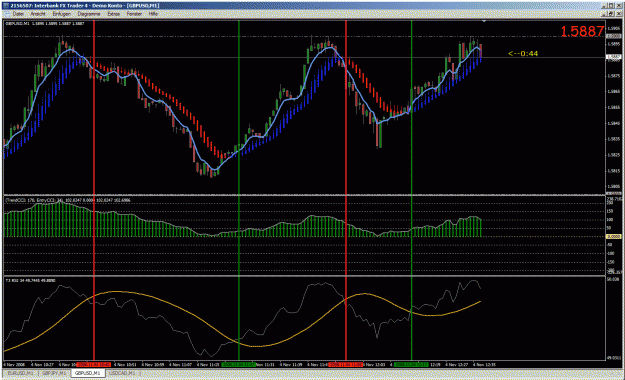The width and height of the screenshot is (625, 380).
Task: Close the Interbank FX Trader main window
Action: coord(619,6)
